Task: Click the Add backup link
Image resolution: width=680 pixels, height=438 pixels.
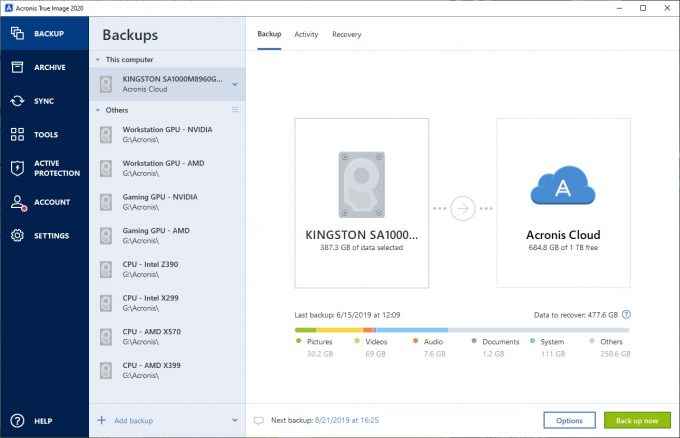Action: pyautogui.click(x=134, y=420)
